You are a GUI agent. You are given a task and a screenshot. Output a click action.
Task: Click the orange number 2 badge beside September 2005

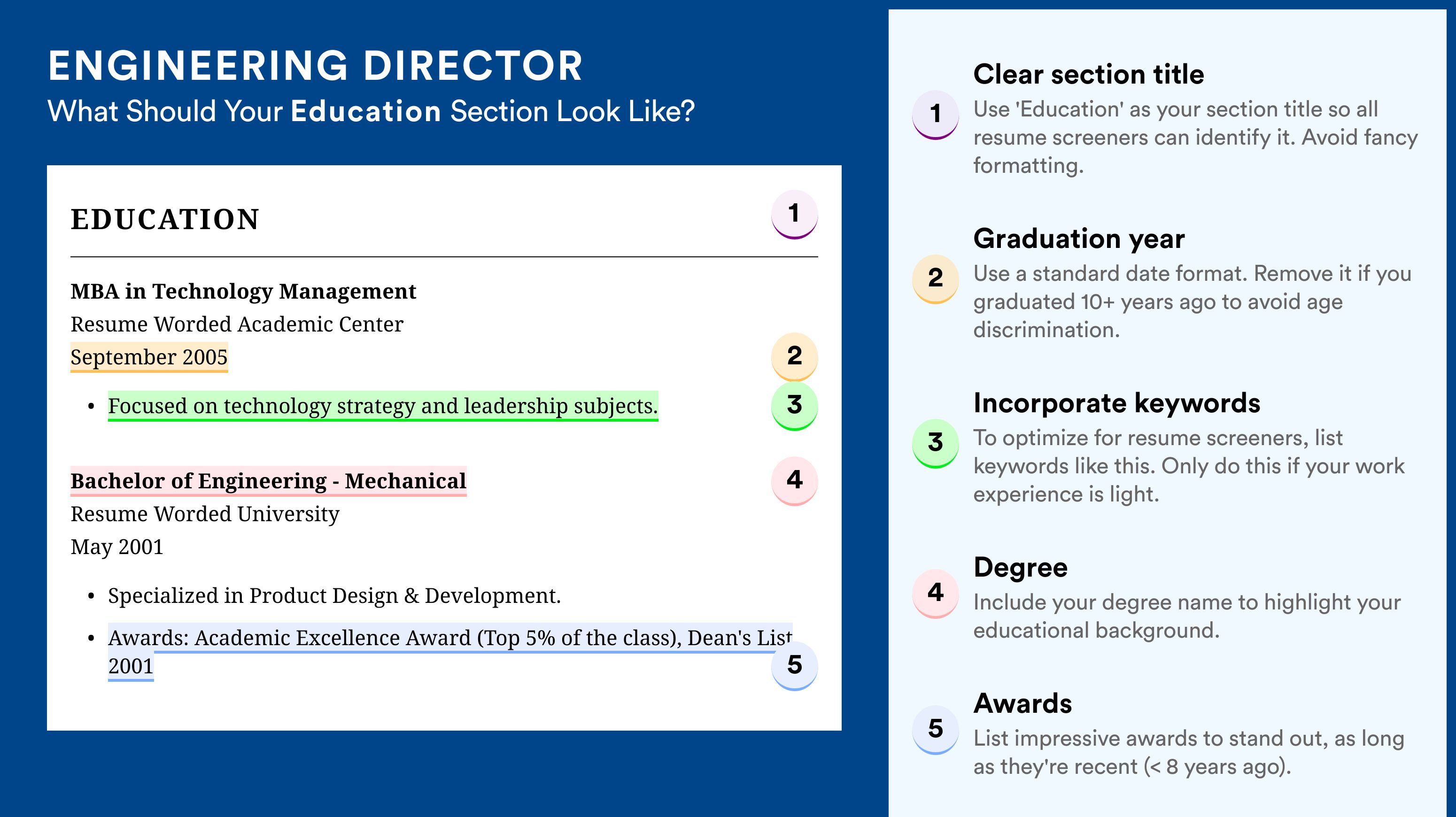[794, 356]
